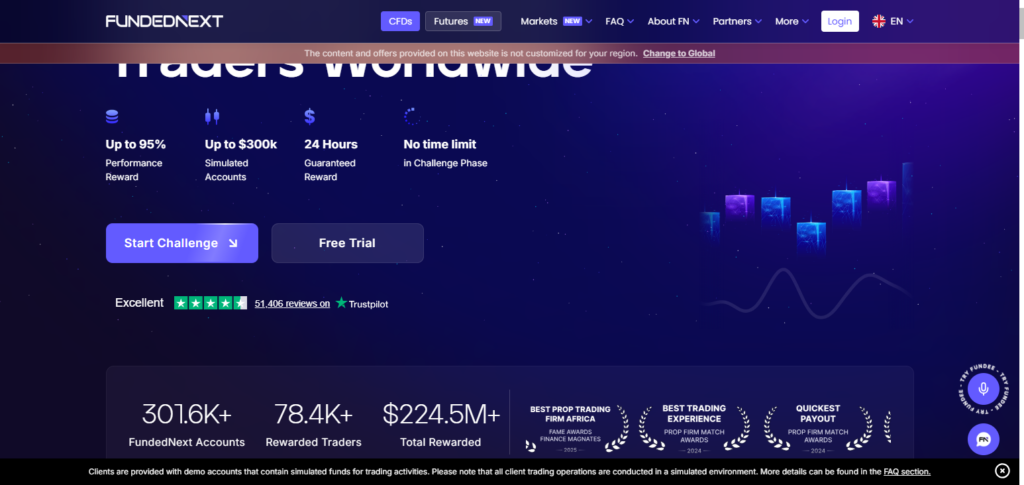Click the Up to 95% text
1024x485 pixels.
point(136,144)
